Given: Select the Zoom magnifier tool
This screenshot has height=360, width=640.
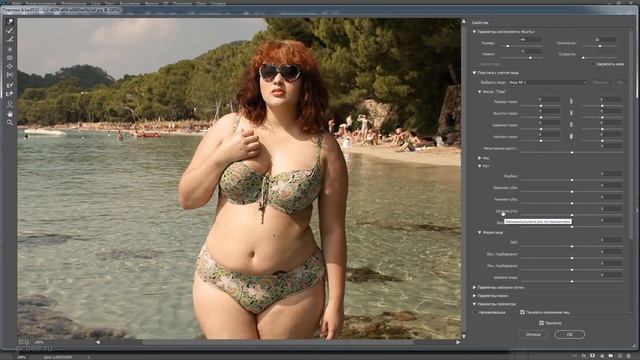Looking at the screenshot, I should point(10,122).
